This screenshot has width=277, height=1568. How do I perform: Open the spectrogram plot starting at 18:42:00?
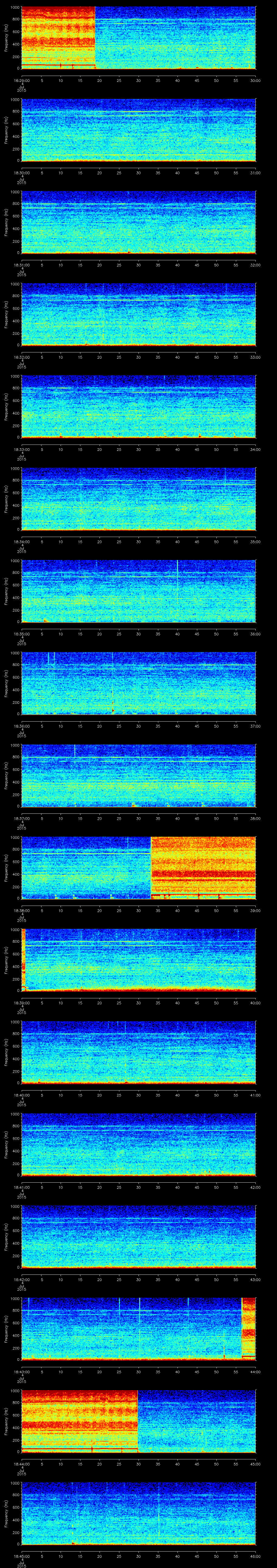point(138,1237)
